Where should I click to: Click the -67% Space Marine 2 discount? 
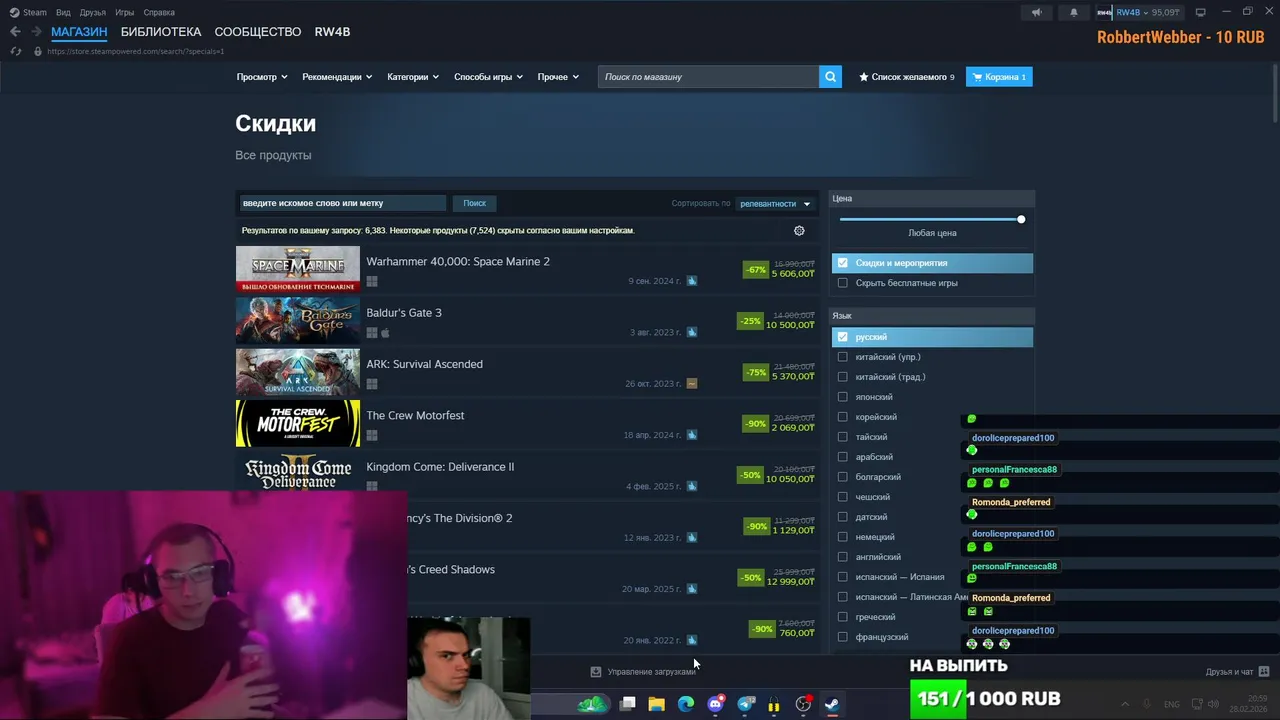pyautogui.click(x=756, y=270)
